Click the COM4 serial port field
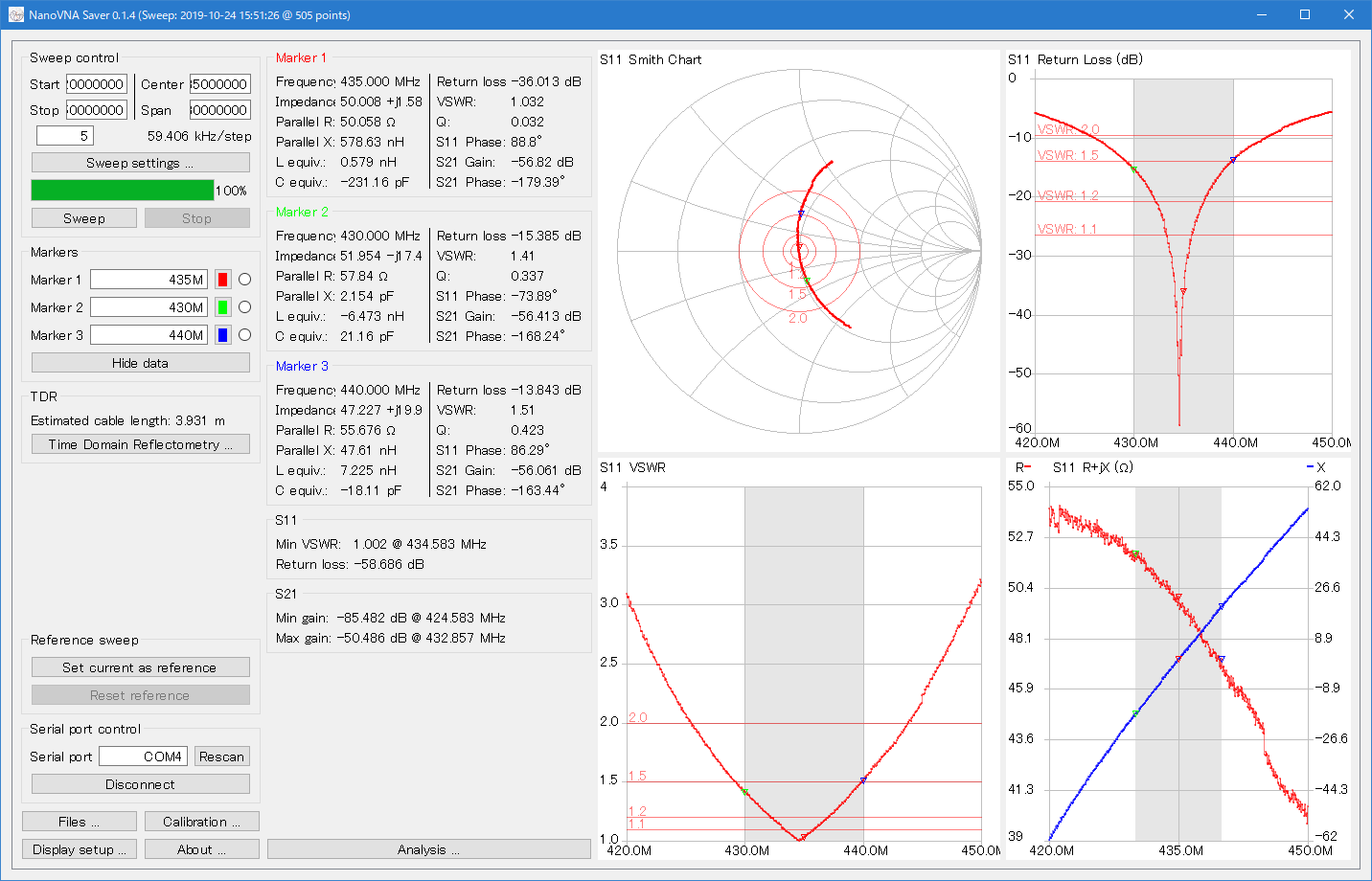 click(143, 757)
